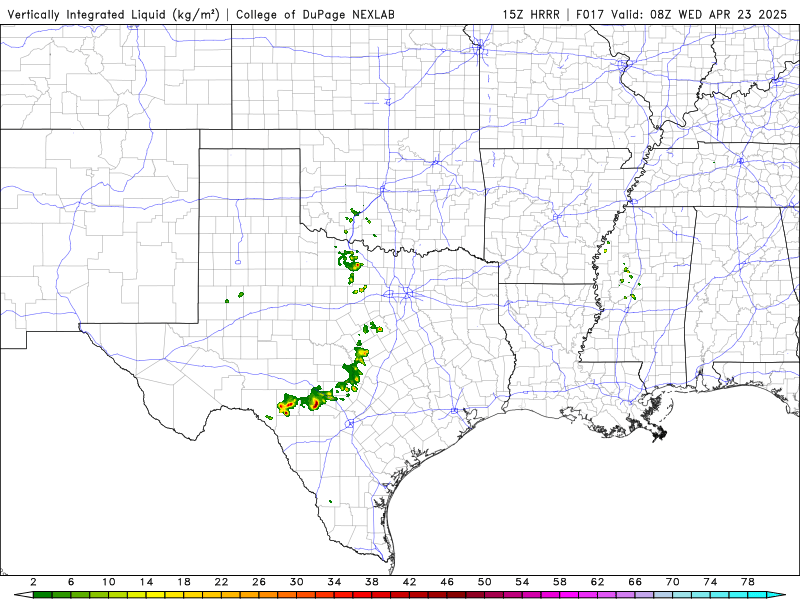Viewport: 800px width, 600px height.
Task: Click the color scale label '38'
Action: (372, 582)
